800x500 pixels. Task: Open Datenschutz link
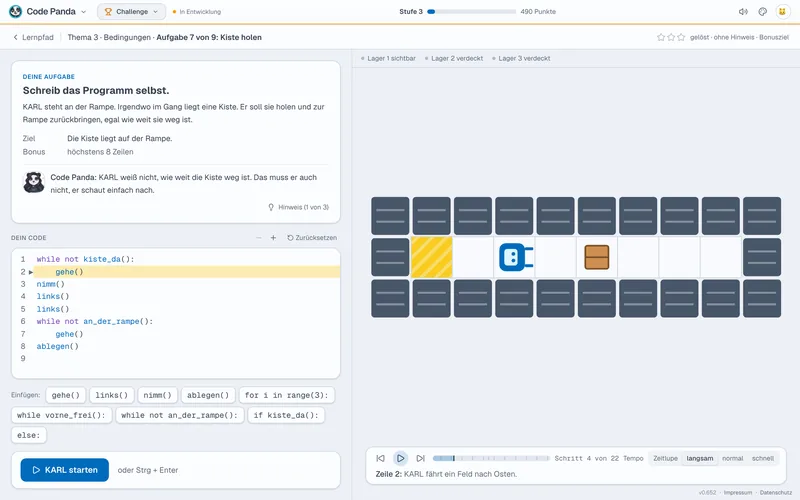pos(776,492)
